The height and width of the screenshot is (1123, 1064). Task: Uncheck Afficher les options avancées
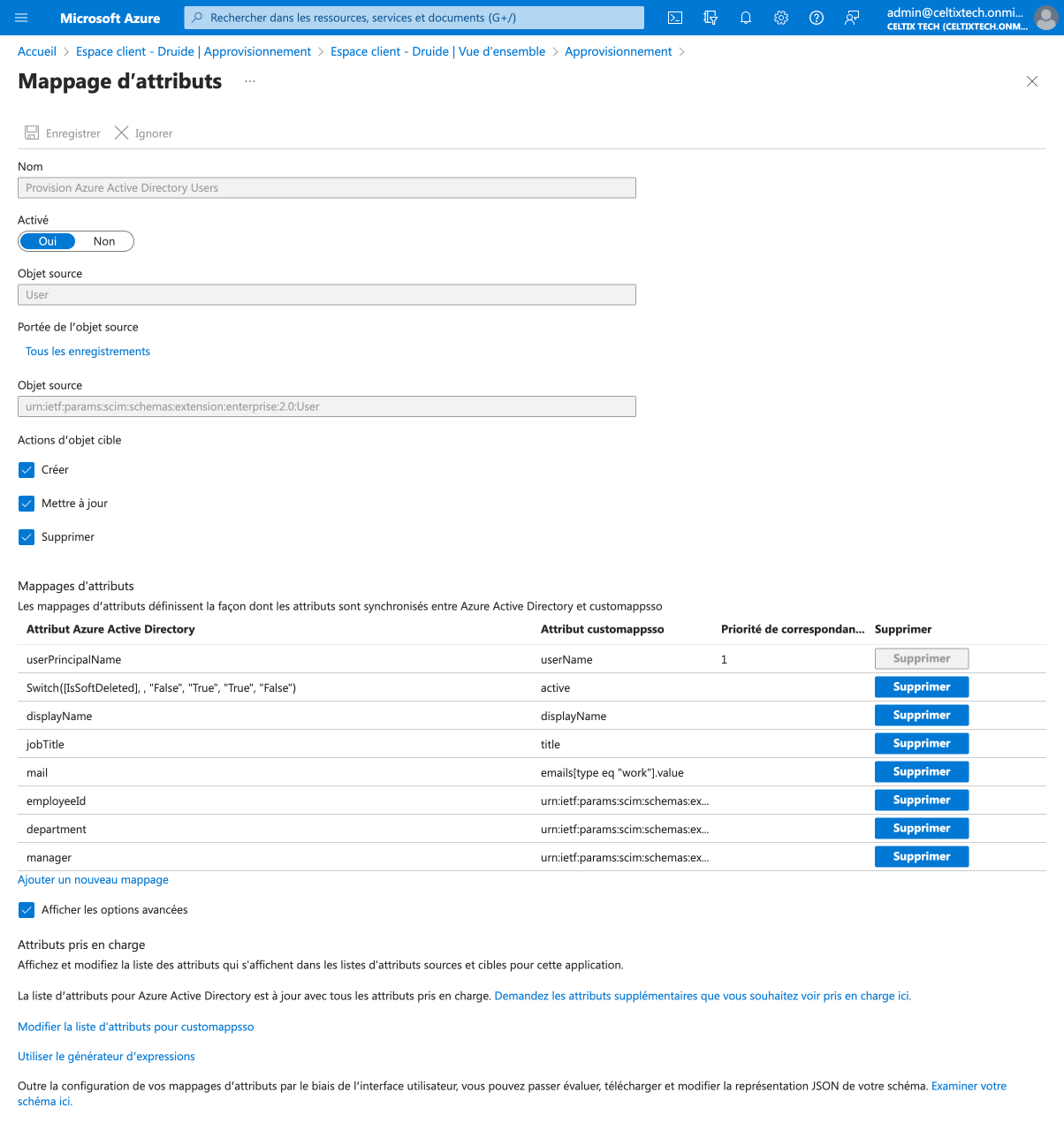point(27,910)
